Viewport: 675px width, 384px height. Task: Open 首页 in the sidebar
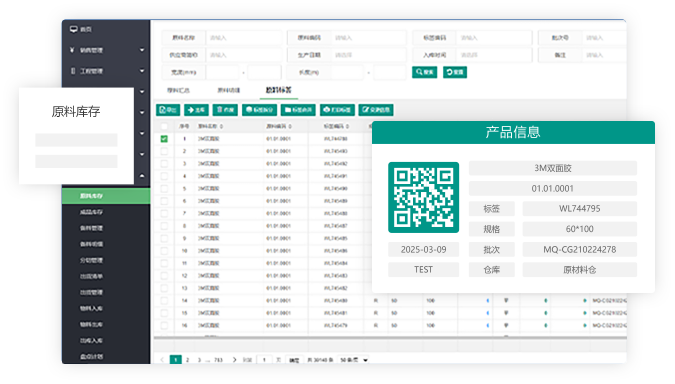86,29
